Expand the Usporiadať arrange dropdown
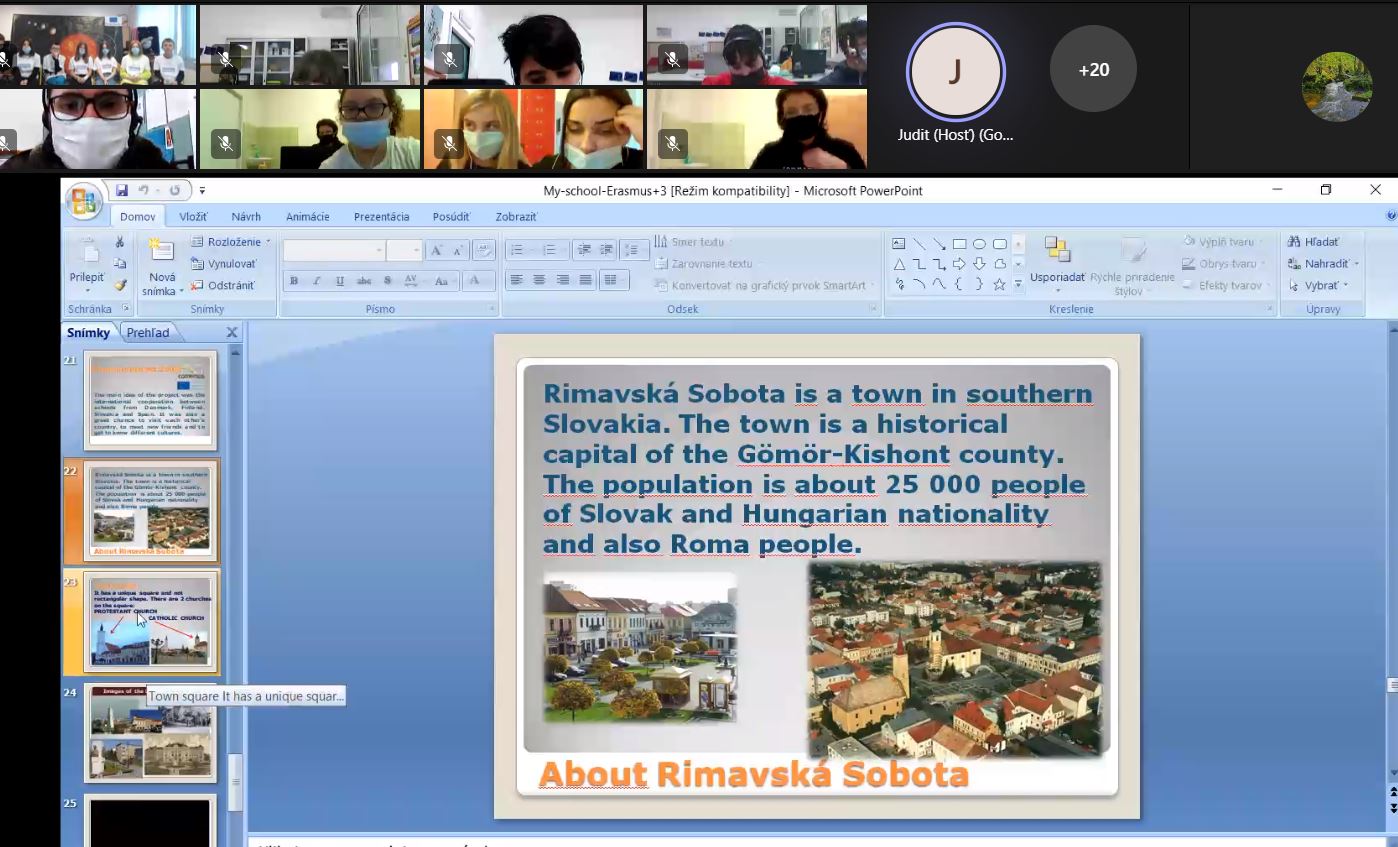 pyautogui.click(x=1057, y=278)
